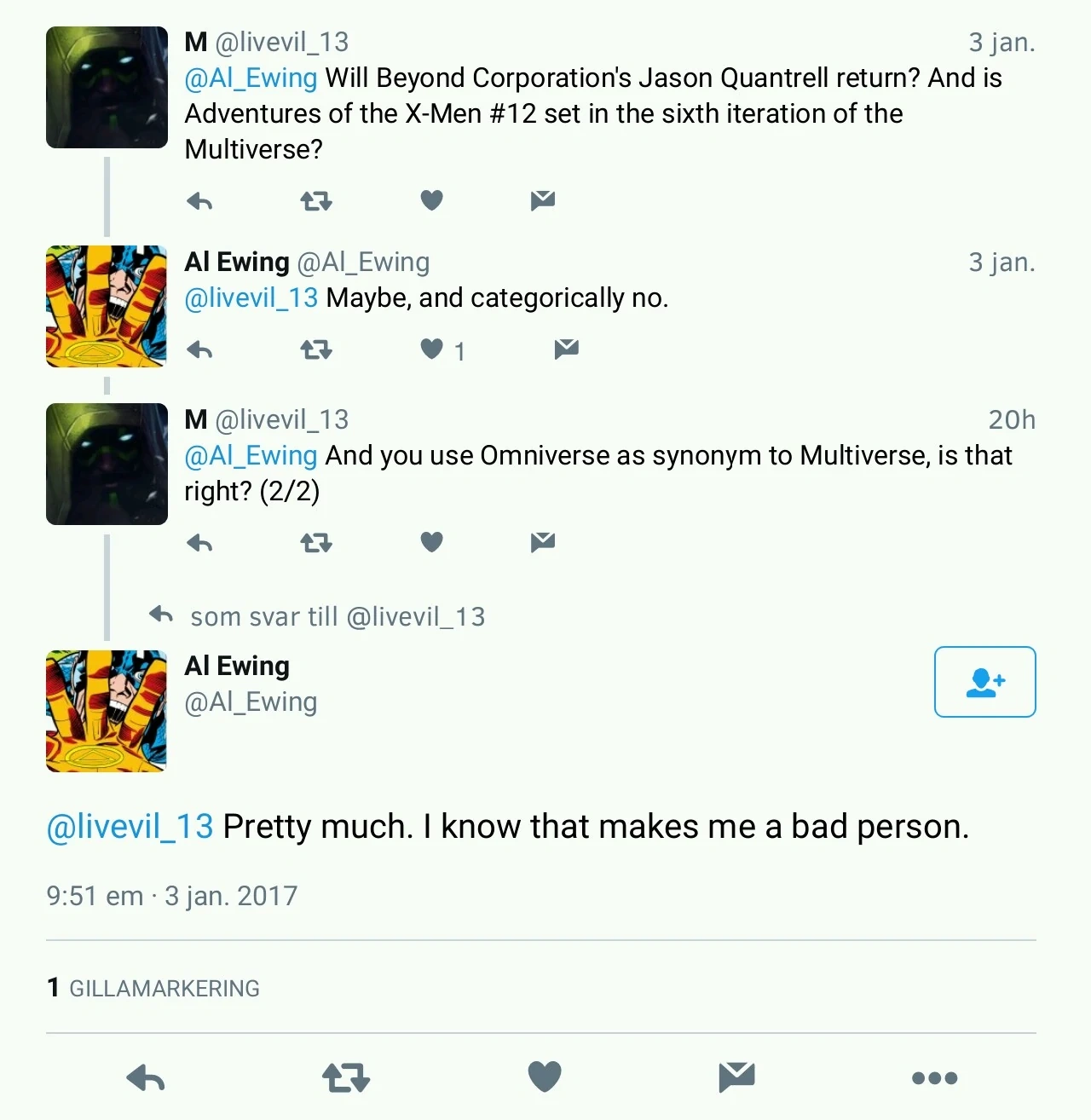
Task: Open more options three-dots menu
Action: tap(934, 1078)
